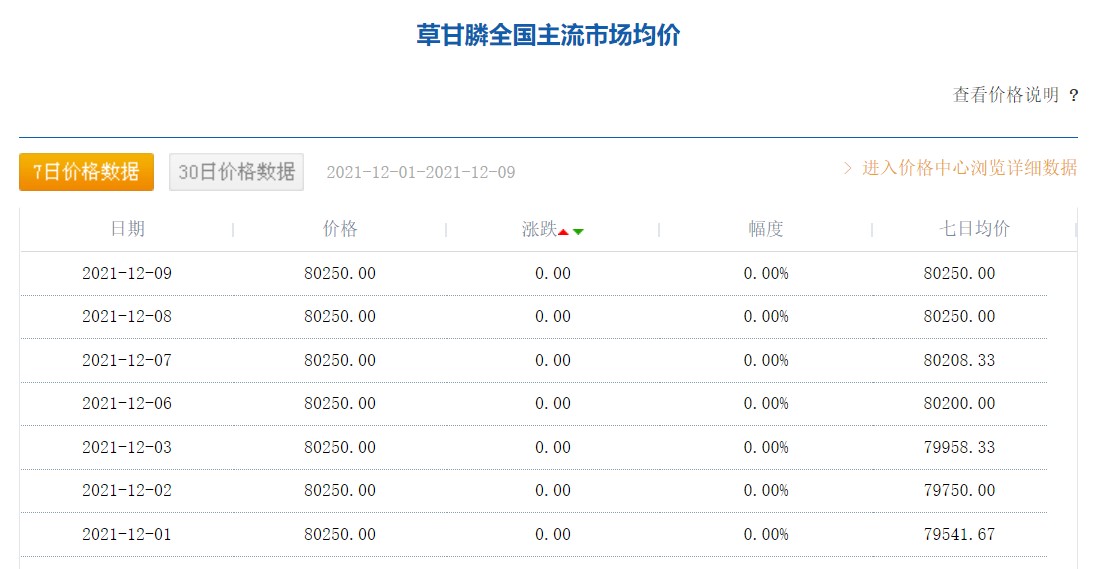Open 进入价格中心浏览详细数据 link
The image size is (1094, 569).
click(970, 168)
